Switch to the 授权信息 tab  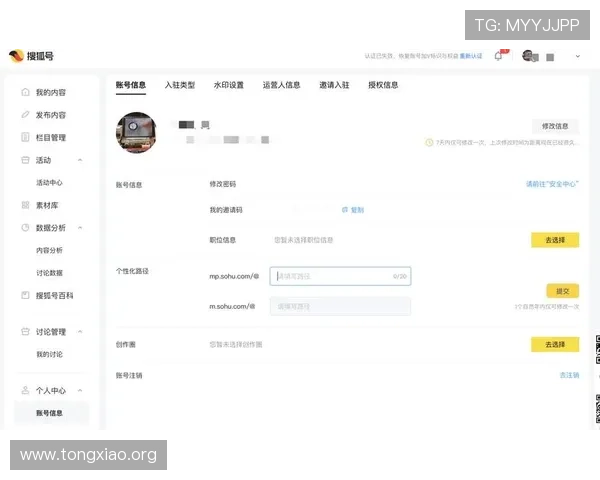pos(383,85)
